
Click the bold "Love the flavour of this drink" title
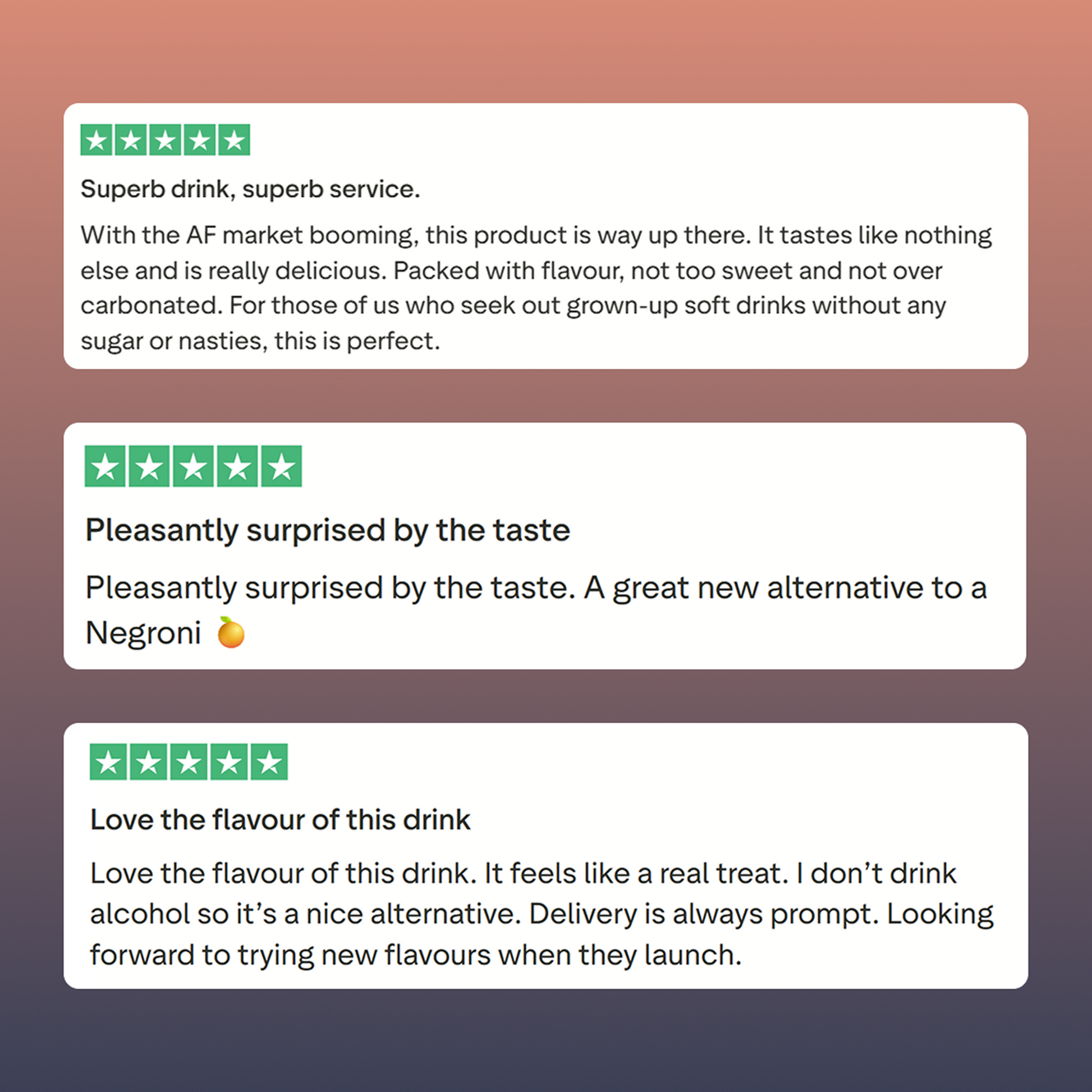tap(281, 820)
